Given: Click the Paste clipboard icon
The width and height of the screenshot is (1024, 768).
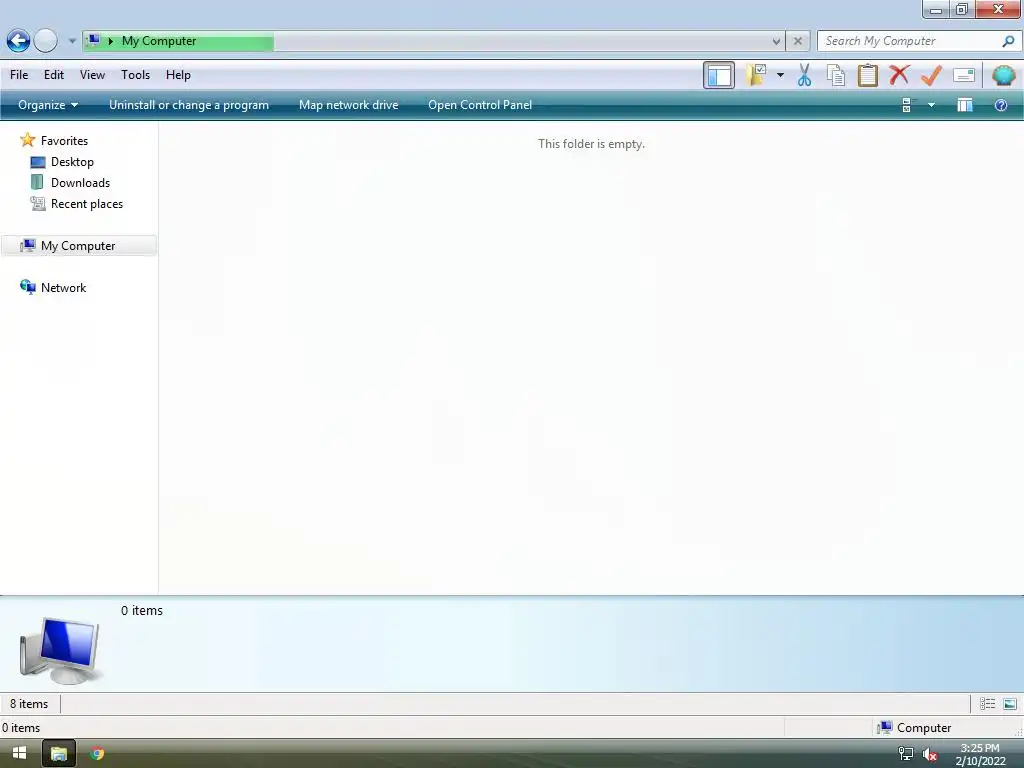Looking at the screenshot, I should click(x=867, y=75).
